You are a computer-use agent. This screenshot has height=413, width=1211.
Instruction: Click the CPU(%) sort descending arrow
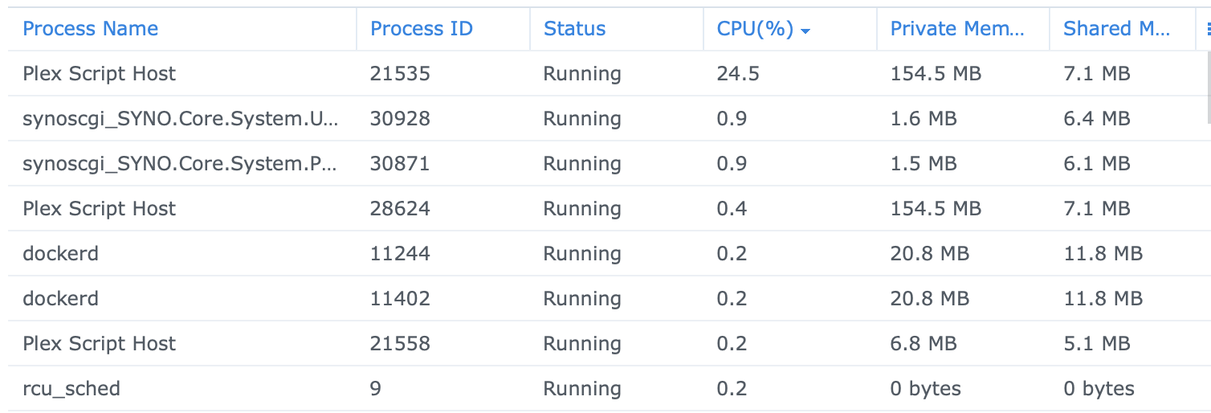pos(806,31)
